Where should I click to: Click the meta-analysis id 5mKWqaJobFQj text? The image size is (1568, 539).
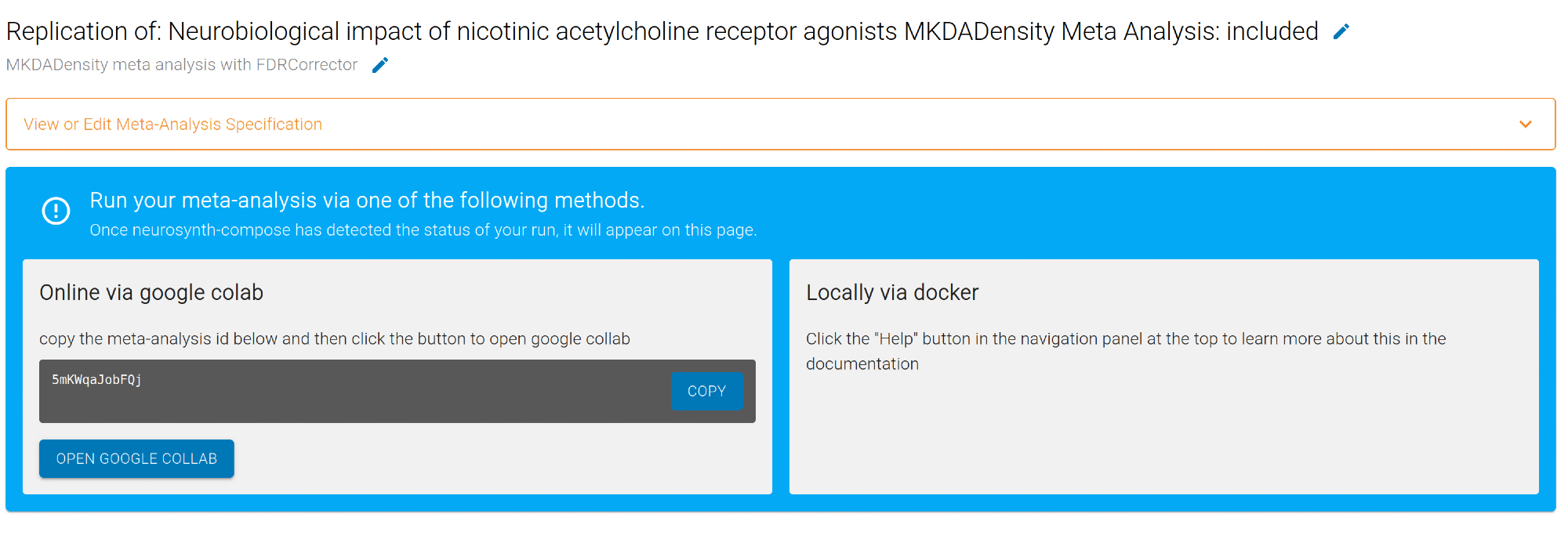coord(96,380)
